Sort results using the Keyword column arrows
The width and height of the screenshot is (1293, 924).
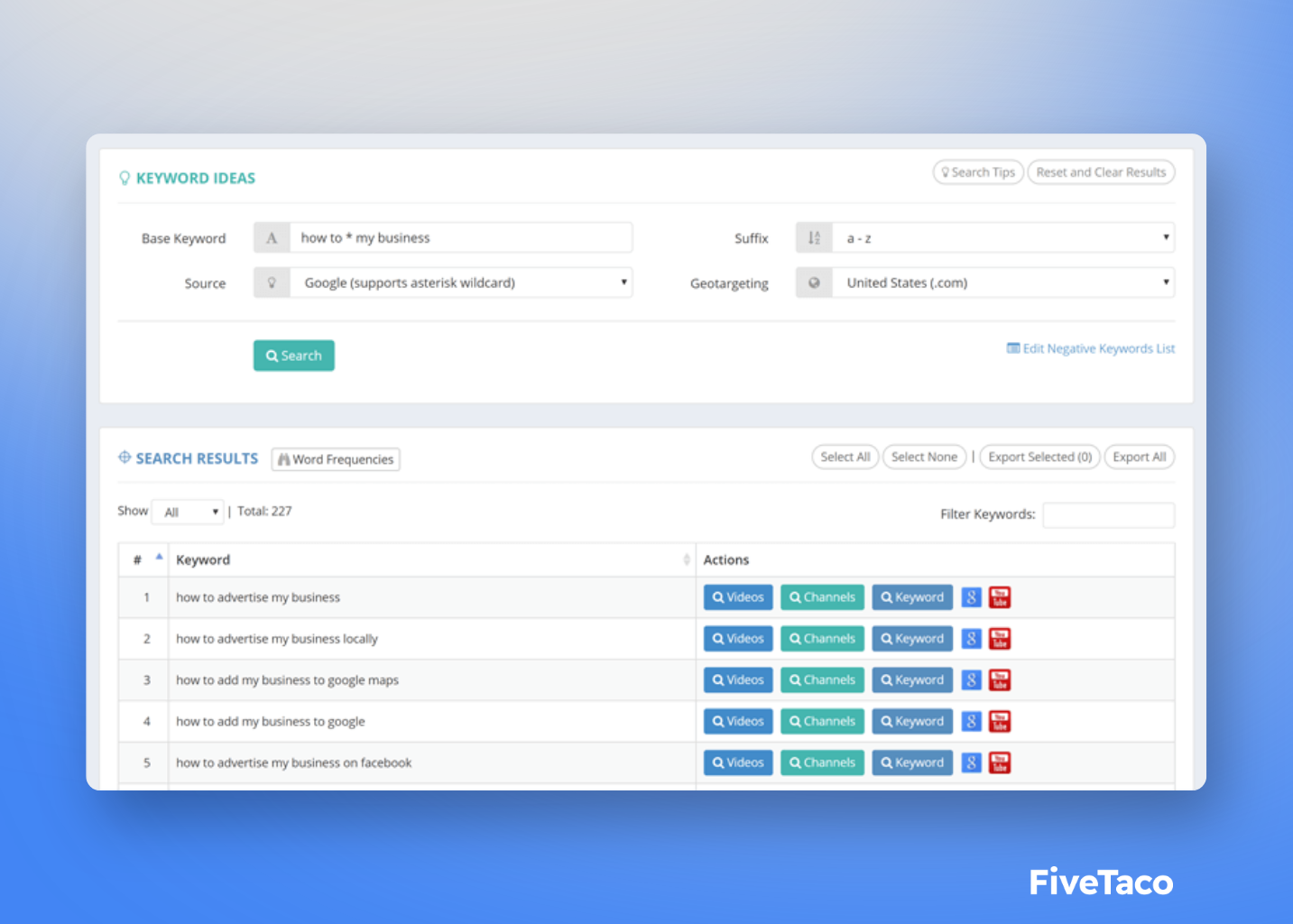pyautogui.click(x=687, y=559)
